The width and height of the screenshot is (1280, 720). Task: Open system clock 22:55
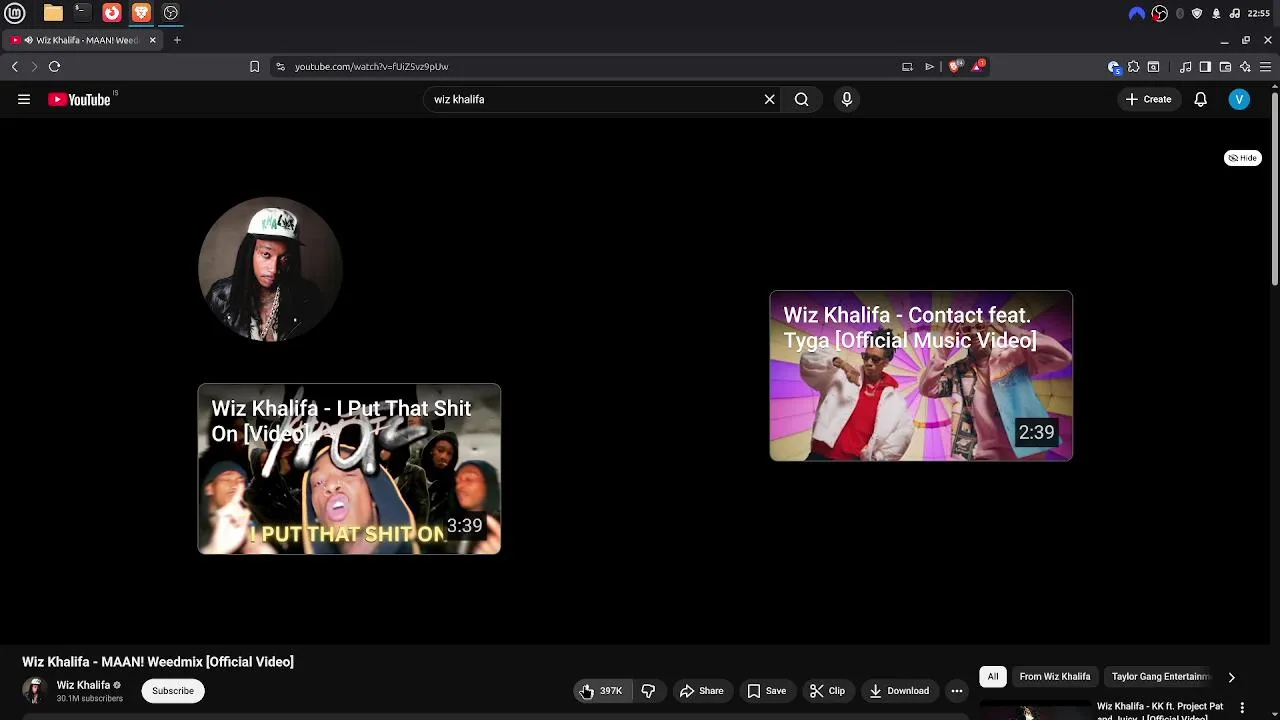tap(1259, 13)
